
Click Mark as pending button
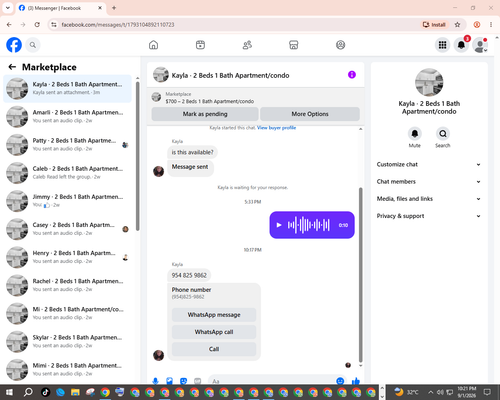205,114
